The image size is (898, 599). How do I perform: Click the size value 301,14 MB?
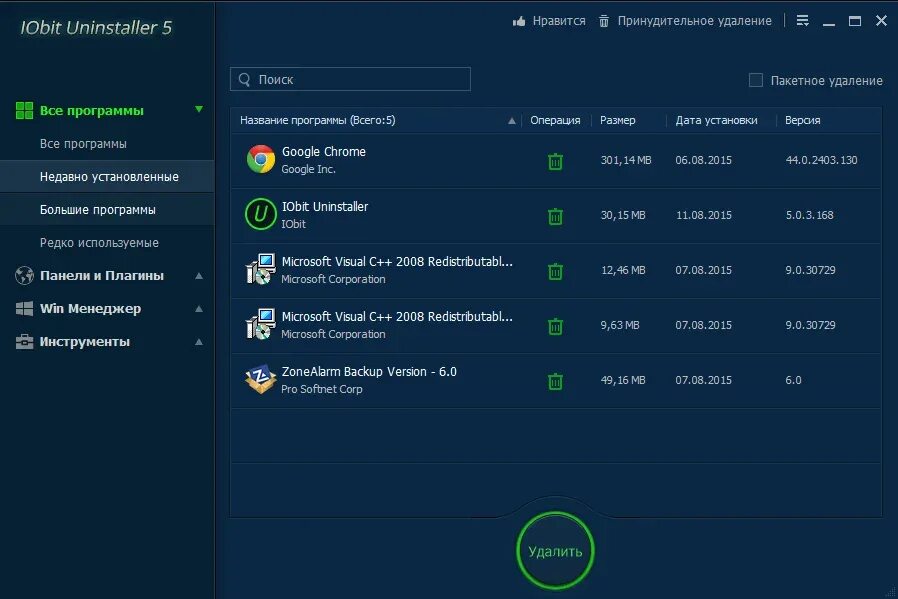click(x=625, y=160)
